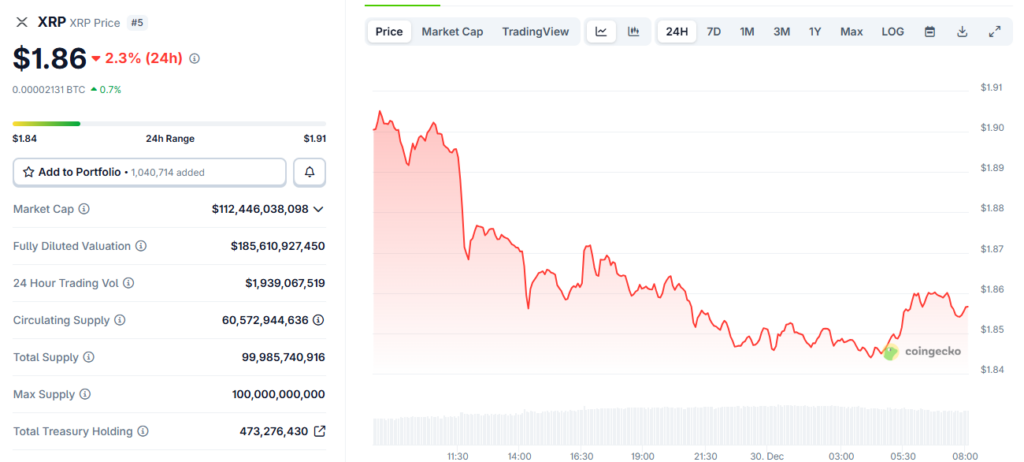Click the price alert bell icon
The image size is (1024, 462).
(309, 172)
